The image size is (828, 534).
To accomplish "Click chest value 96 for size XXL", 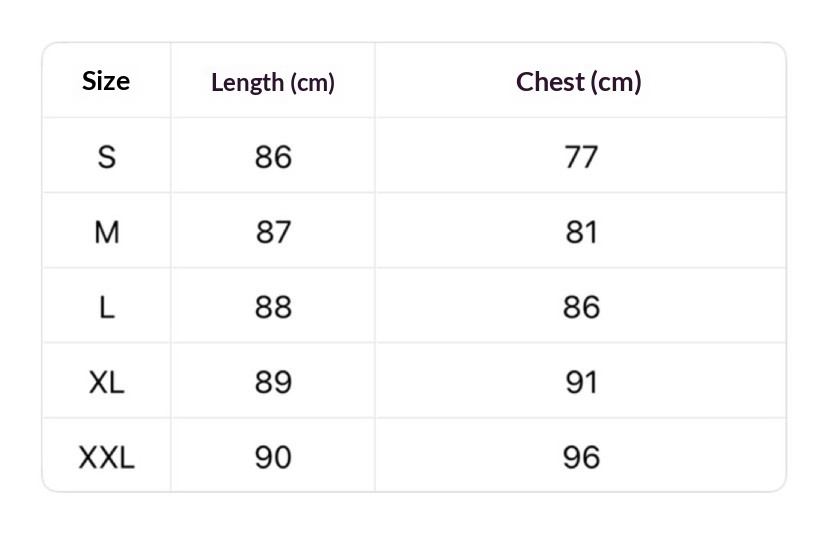I will pyautogui.click(x=581, y=457).
